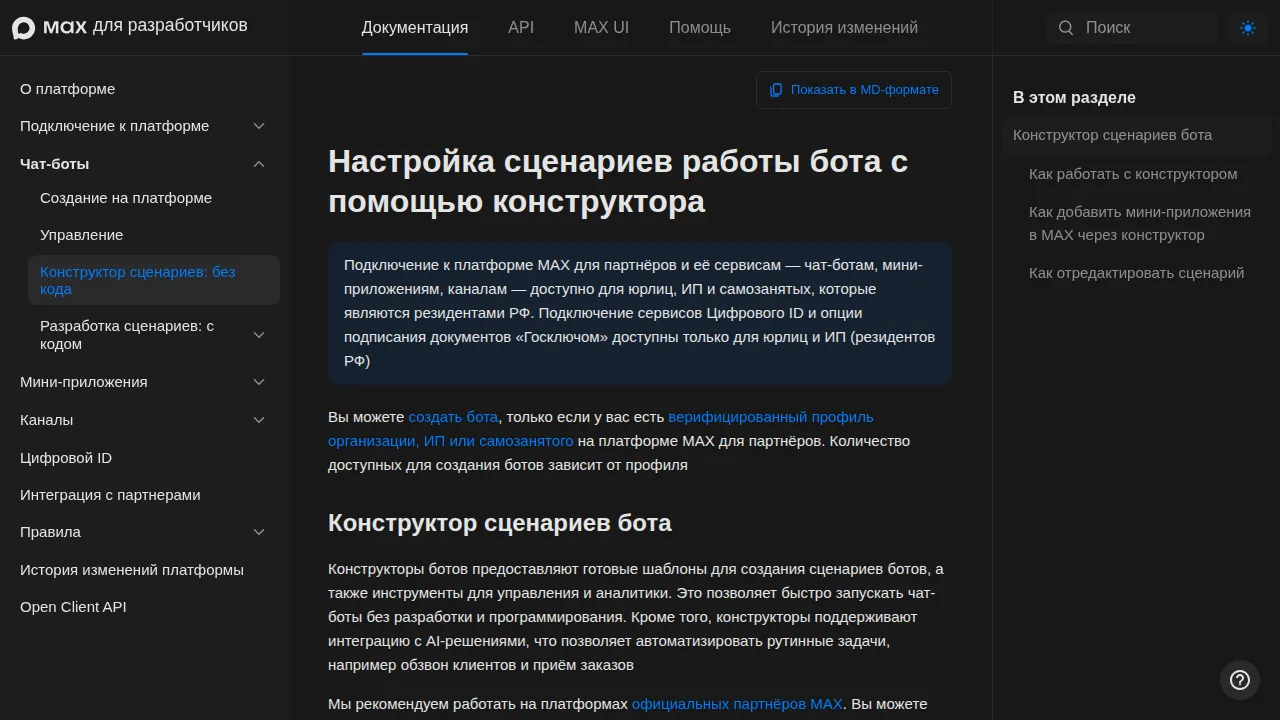This screenshot has width=1280, height=720.
Task: Open Управление in the sidebar
Action: click(x=82, y=235)
